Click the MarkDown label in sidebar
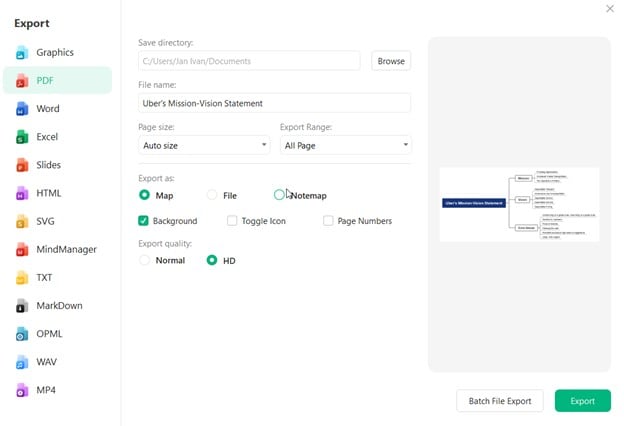This screenshot has width=624, height=426. (59, 306)
